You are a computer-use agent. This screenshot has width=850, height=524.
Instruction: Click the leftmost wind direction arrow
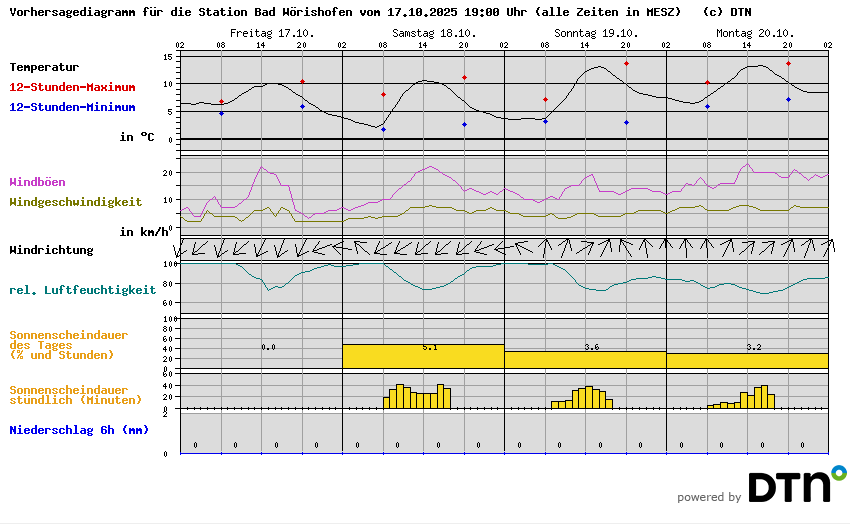tap(183, 247)
